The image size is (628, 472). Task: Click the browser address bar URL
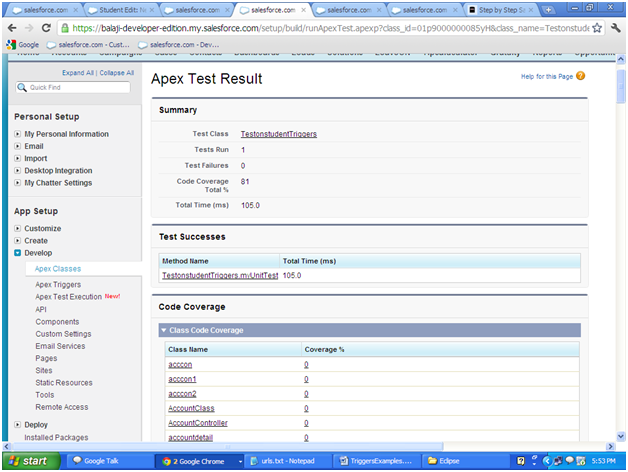(x=330, y=28)
